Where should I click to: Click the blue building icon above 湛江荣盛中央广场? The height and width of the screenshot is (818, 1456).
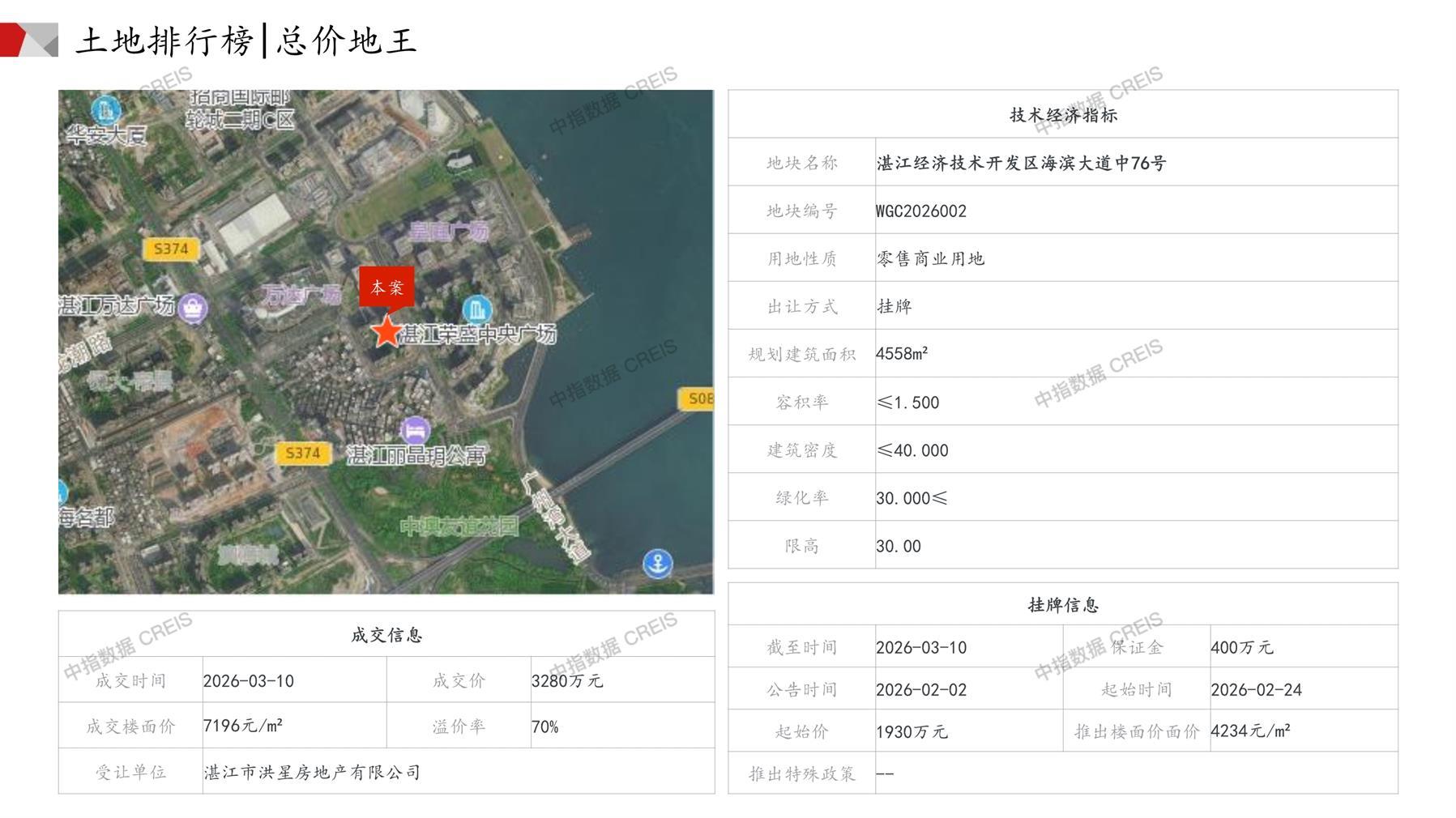pyautogui.click(x=476, y=309)
